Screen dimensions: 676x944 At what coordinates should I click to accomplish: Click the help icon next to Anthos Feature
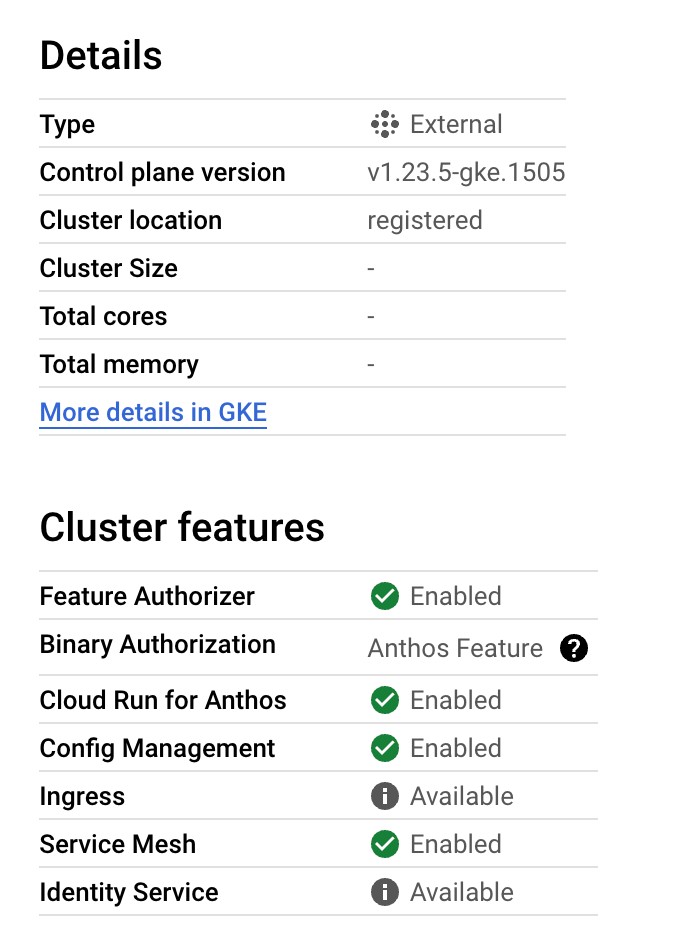573,649
